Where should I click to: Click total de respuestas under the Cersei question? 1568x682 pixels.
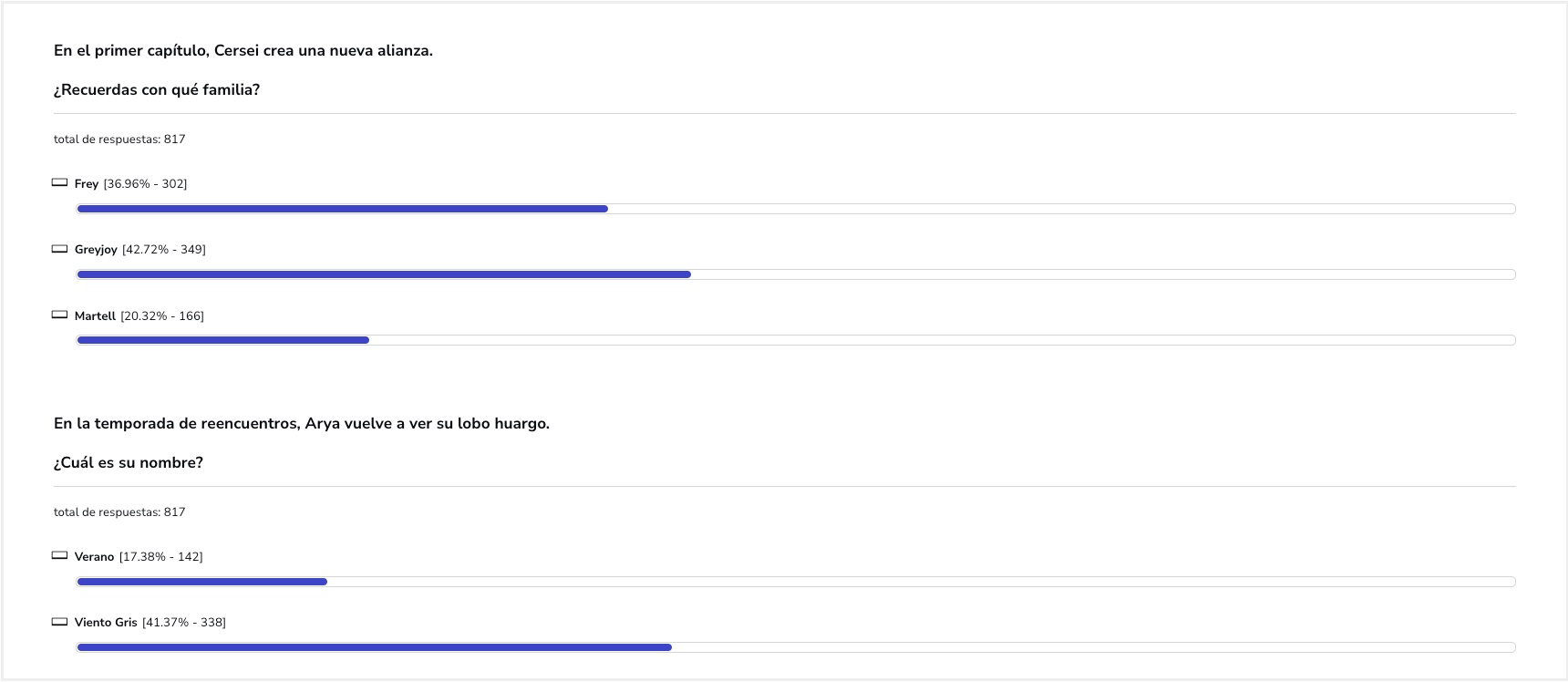(x=119, y=139)
